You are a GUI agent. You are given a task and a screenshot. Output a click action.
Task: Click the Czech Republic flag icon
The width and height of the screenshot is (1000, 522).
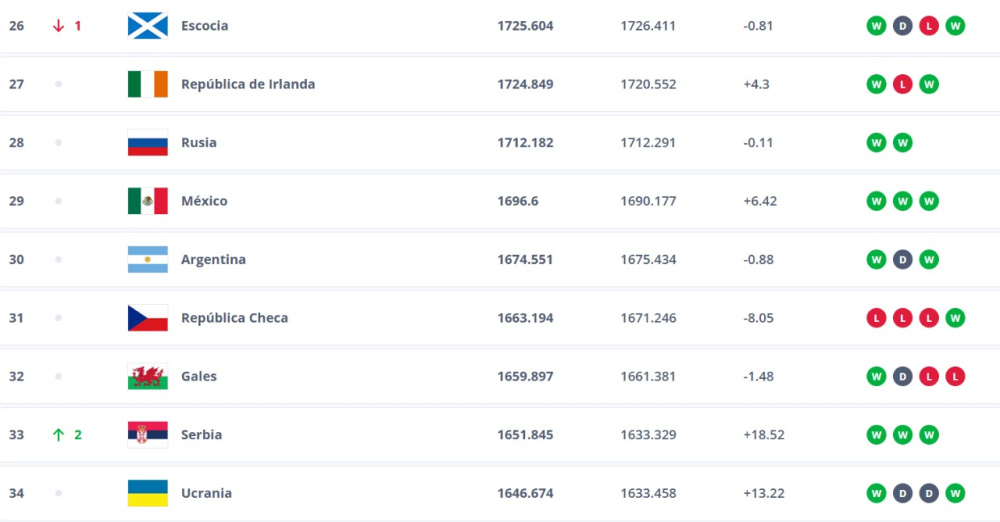coord(147,318)
